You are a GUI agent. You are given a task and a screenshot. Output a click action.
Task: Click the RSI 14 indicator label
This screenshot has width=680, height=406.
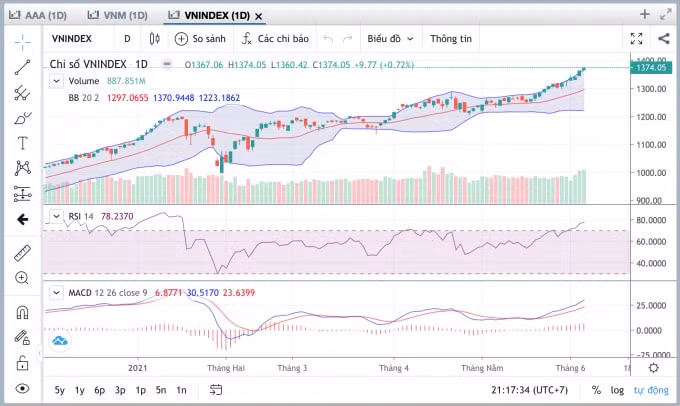(81, 216)
